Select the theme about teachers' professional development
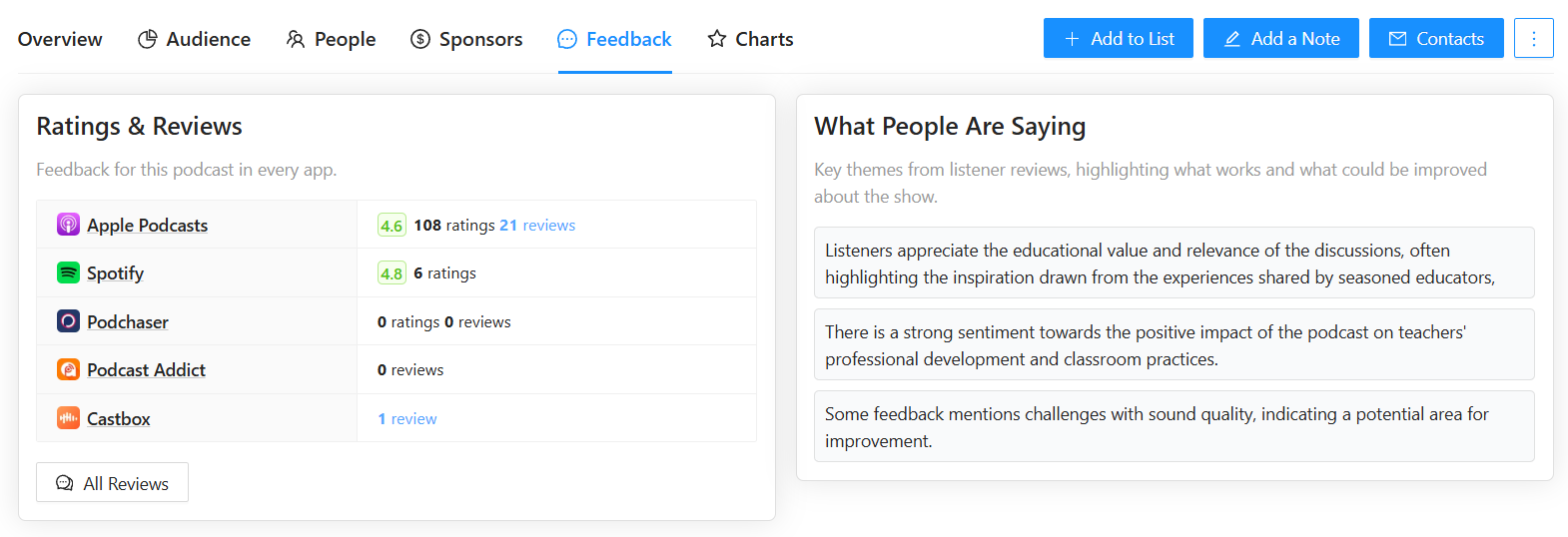The height and width of the screenshot is (537, 1568). point(1175,344)
